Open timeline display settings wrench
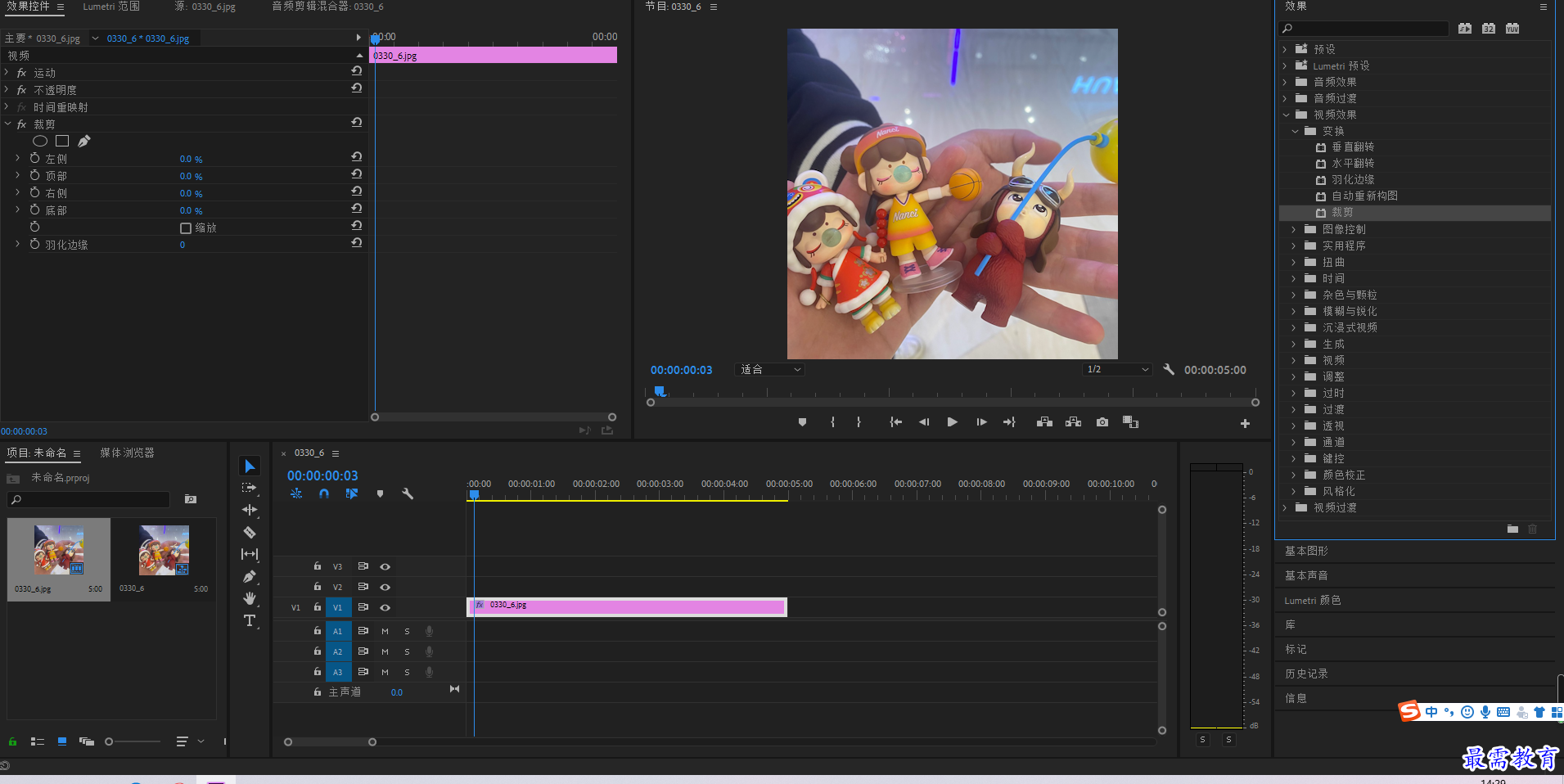This screenshot has height=784, width=1564. (x=408, y=493)
